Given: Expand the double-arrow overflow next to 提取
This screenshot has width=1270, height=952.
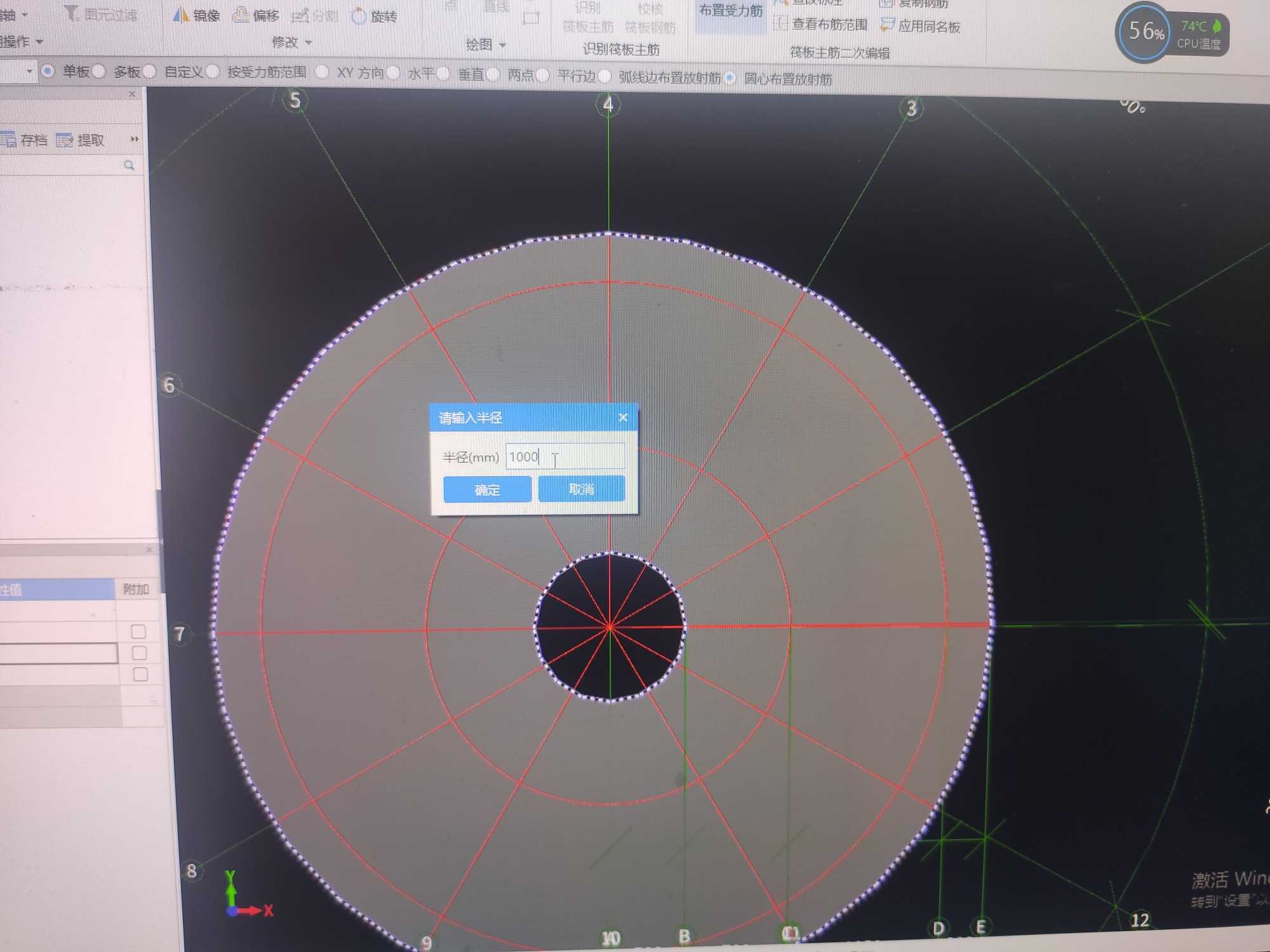Looking at the screenshot, I should click(134, 139).
